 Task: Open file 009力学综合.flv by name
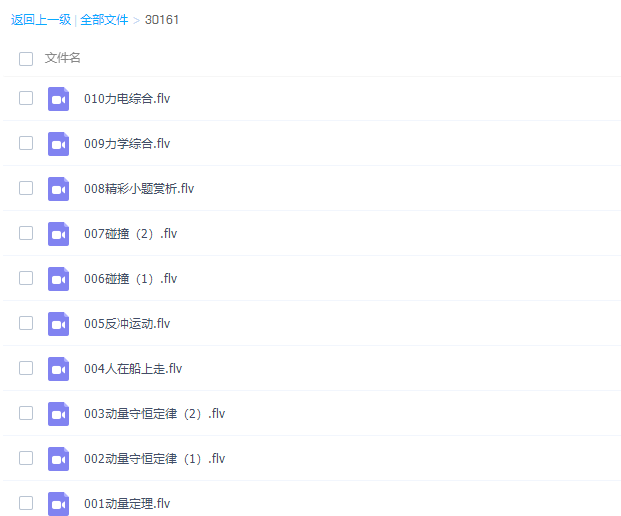[x=127, y=144]
